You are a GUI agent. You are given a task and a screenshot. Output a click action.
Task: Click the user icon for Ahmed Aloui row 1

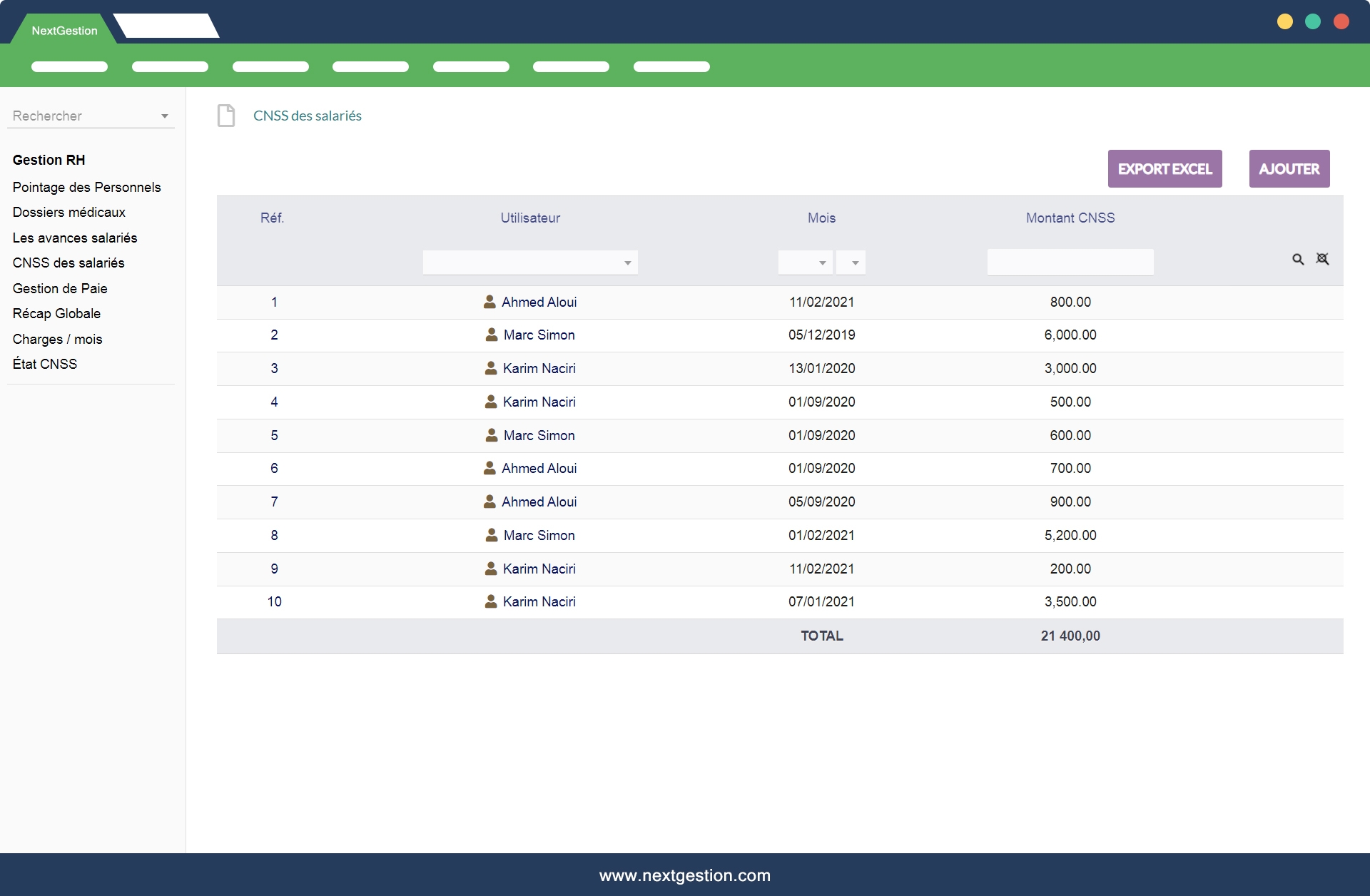489,302
